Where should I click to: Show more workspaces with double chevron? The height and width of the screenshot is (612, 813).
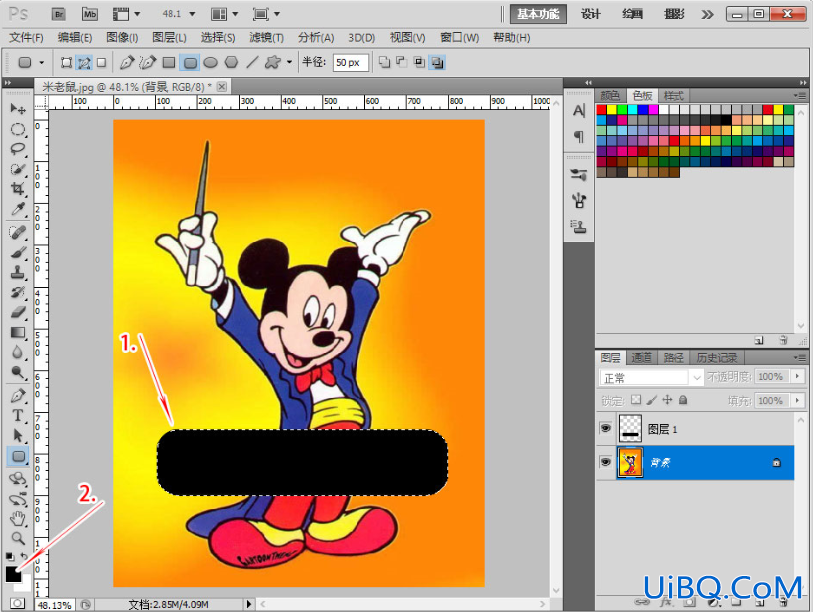707,15
